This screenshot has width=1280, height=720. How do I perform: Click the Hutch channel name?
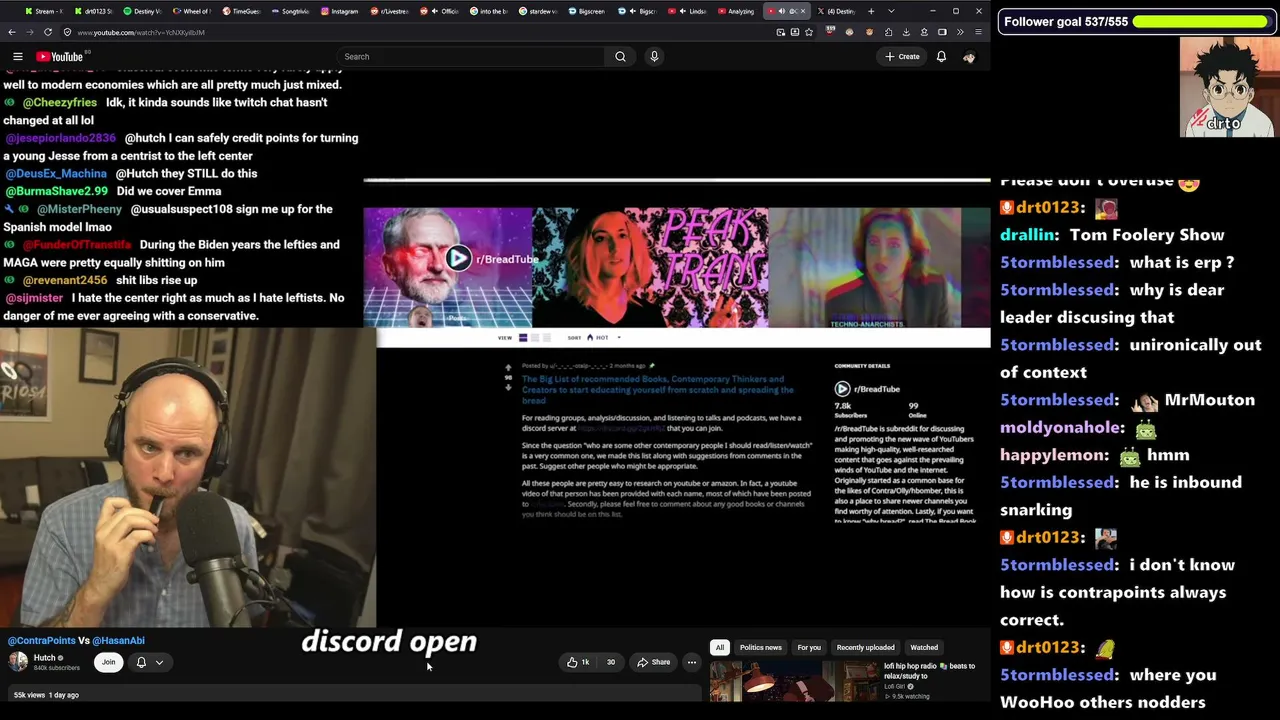(45, 658)
